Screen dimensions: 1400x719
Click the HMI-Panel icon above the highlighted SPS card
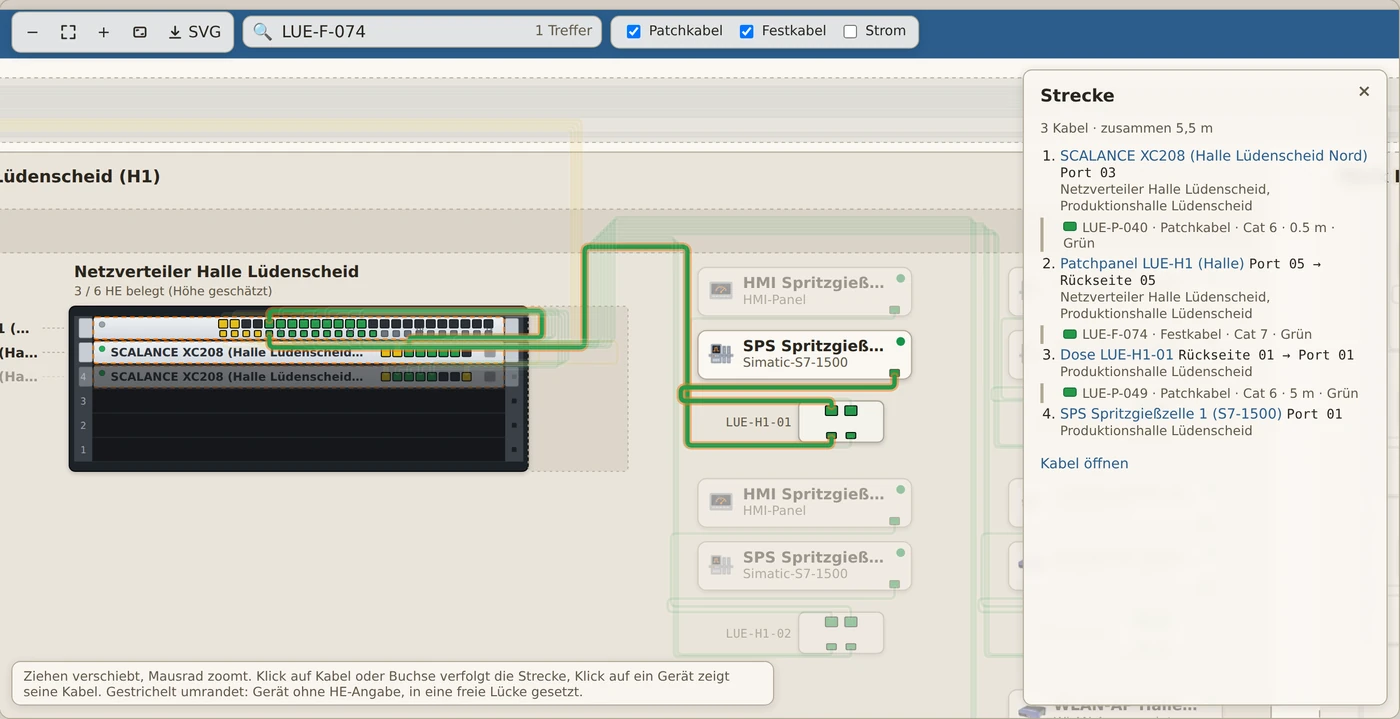coord(720,290)
